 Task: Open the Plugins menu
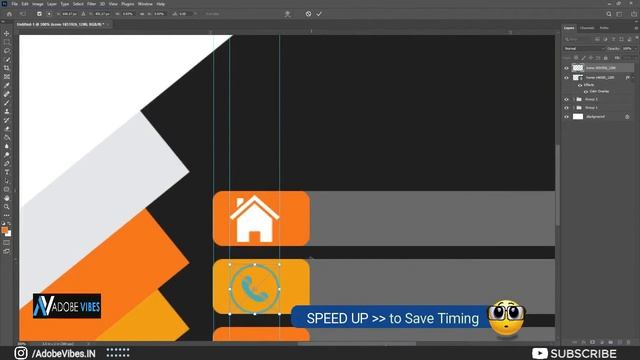click(x=128, y=4)
